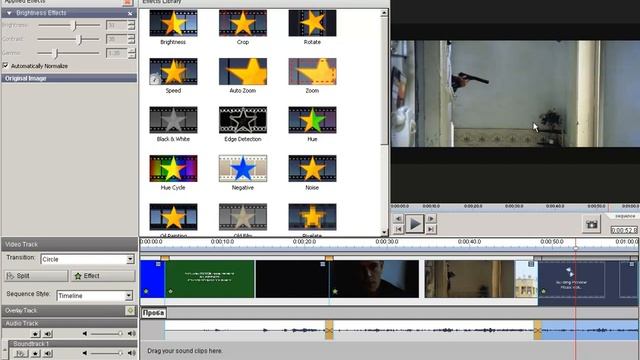Select the Edge Detection effect
The width and height of the screenshot is (640, 360).
pyautogui.click(x=243, y=120)
